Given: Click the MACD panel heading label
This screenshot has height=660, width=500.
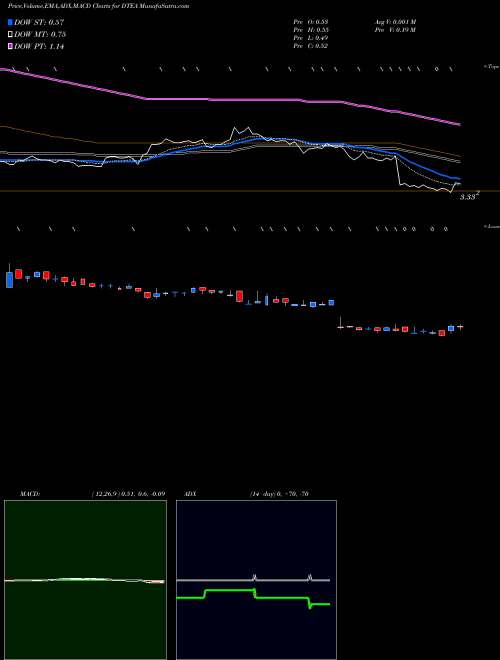Looking at the screenshot, I should 29,494.
